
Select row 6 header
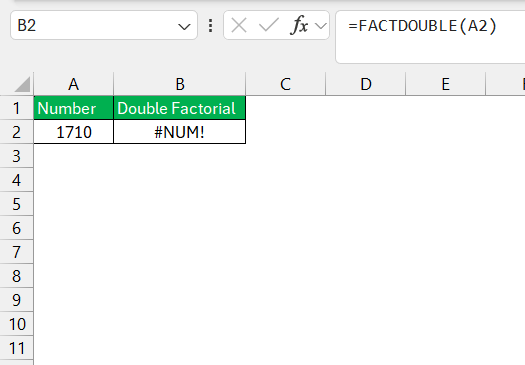point(16,228)
